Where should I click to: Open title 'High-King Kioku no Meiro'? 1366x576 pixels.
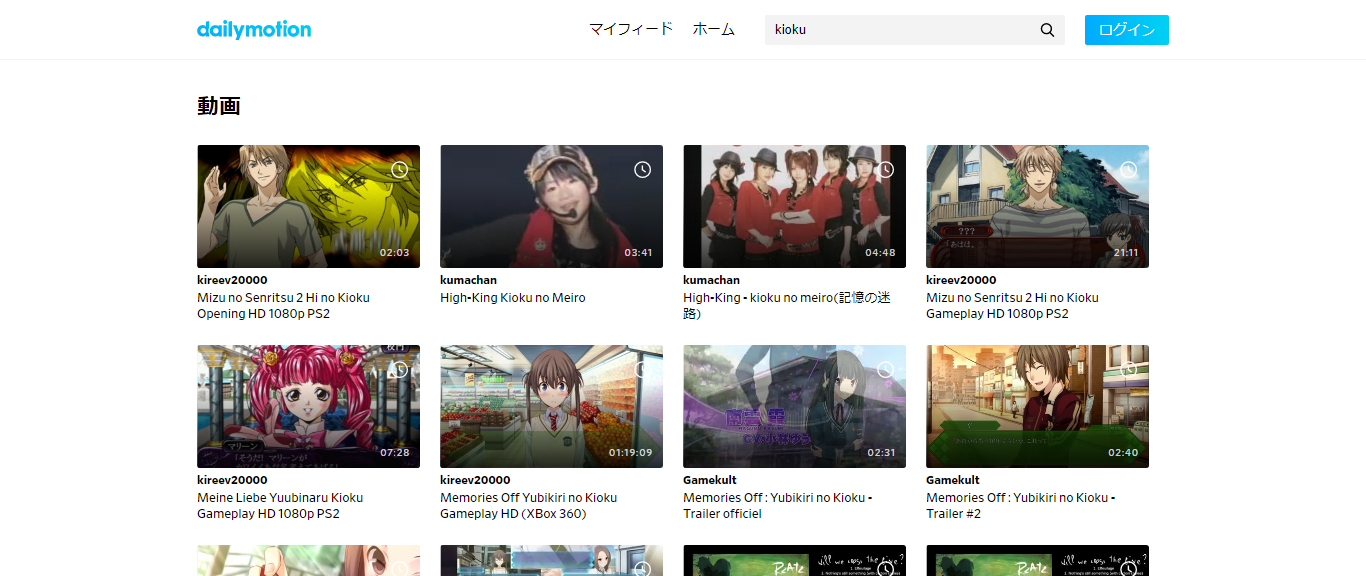(513, 298)
